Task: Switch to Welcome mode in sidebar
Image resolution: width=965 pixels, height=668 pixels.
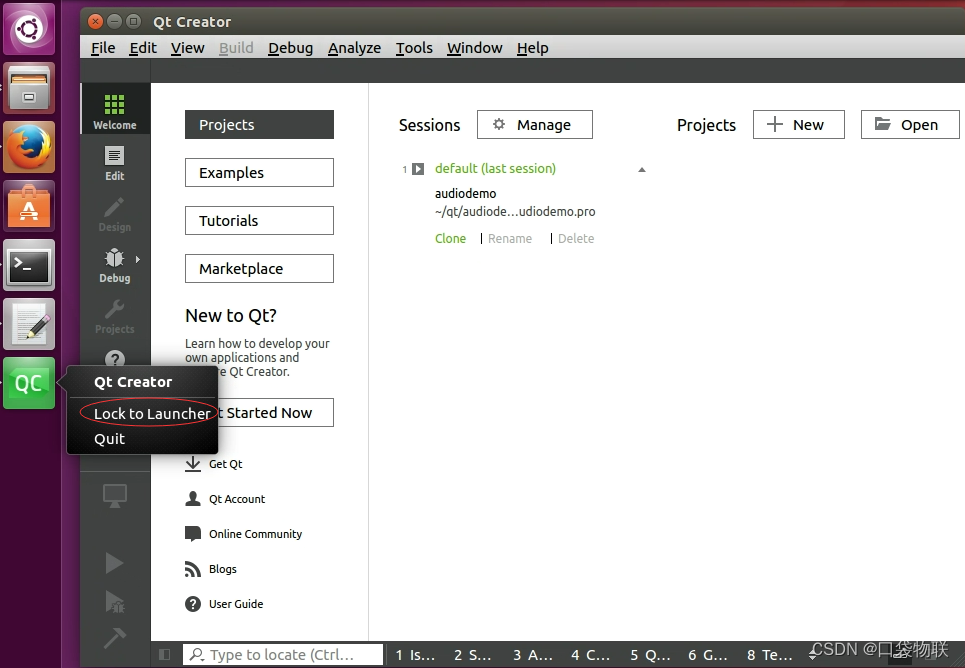Action: tap(115, 109)
